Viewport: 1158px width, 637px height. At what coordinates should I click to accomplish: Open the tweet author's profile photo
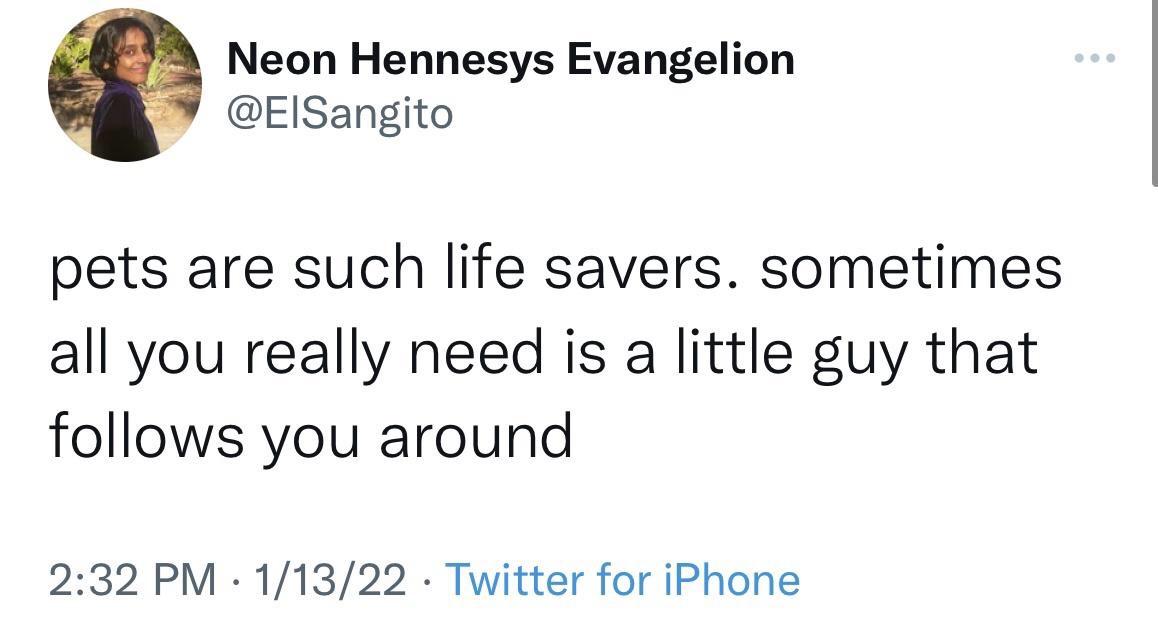tap(125, 86)
